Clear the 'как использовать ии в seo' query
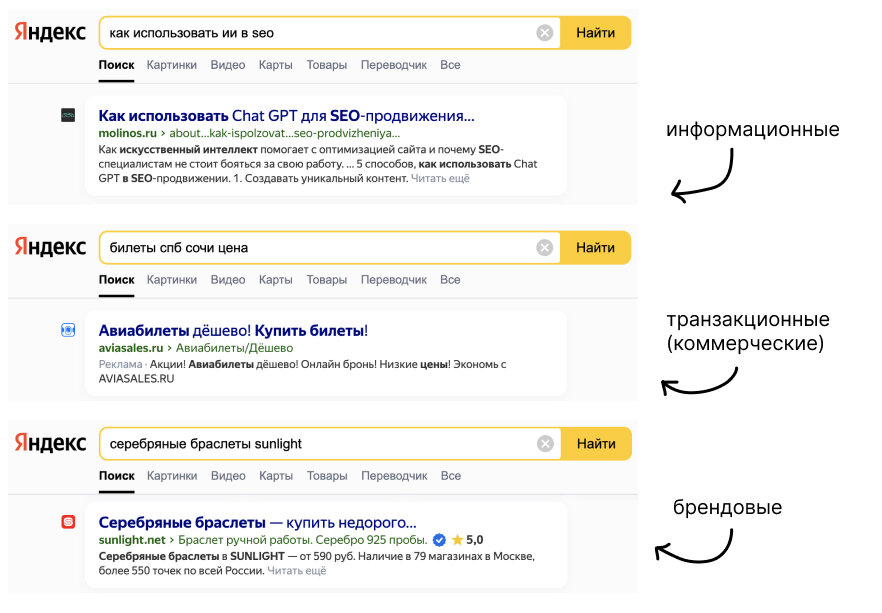 tap(544, 33)
